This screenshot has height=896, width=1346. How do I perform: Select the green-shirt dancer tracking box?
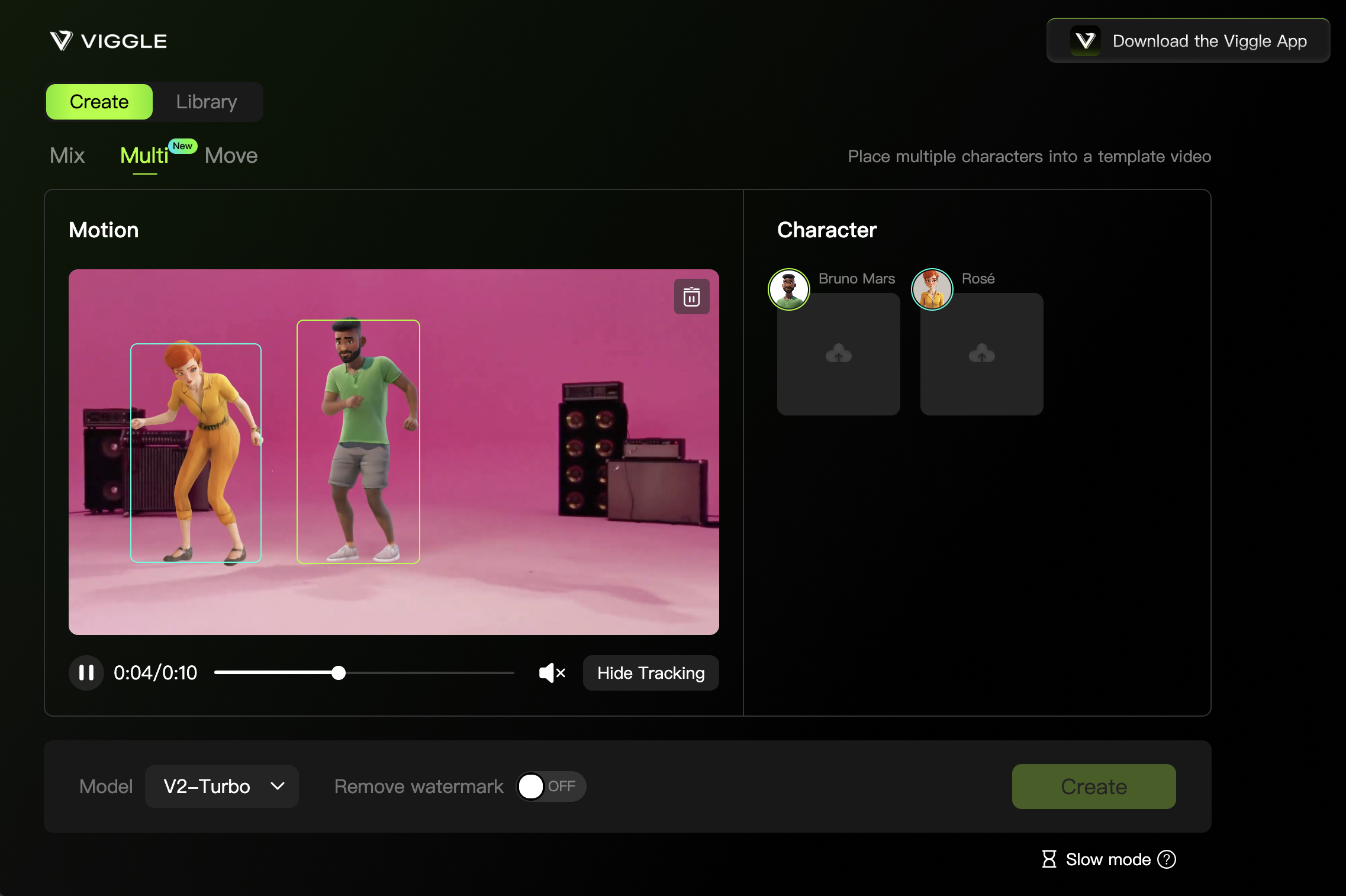tap(358, 441)
